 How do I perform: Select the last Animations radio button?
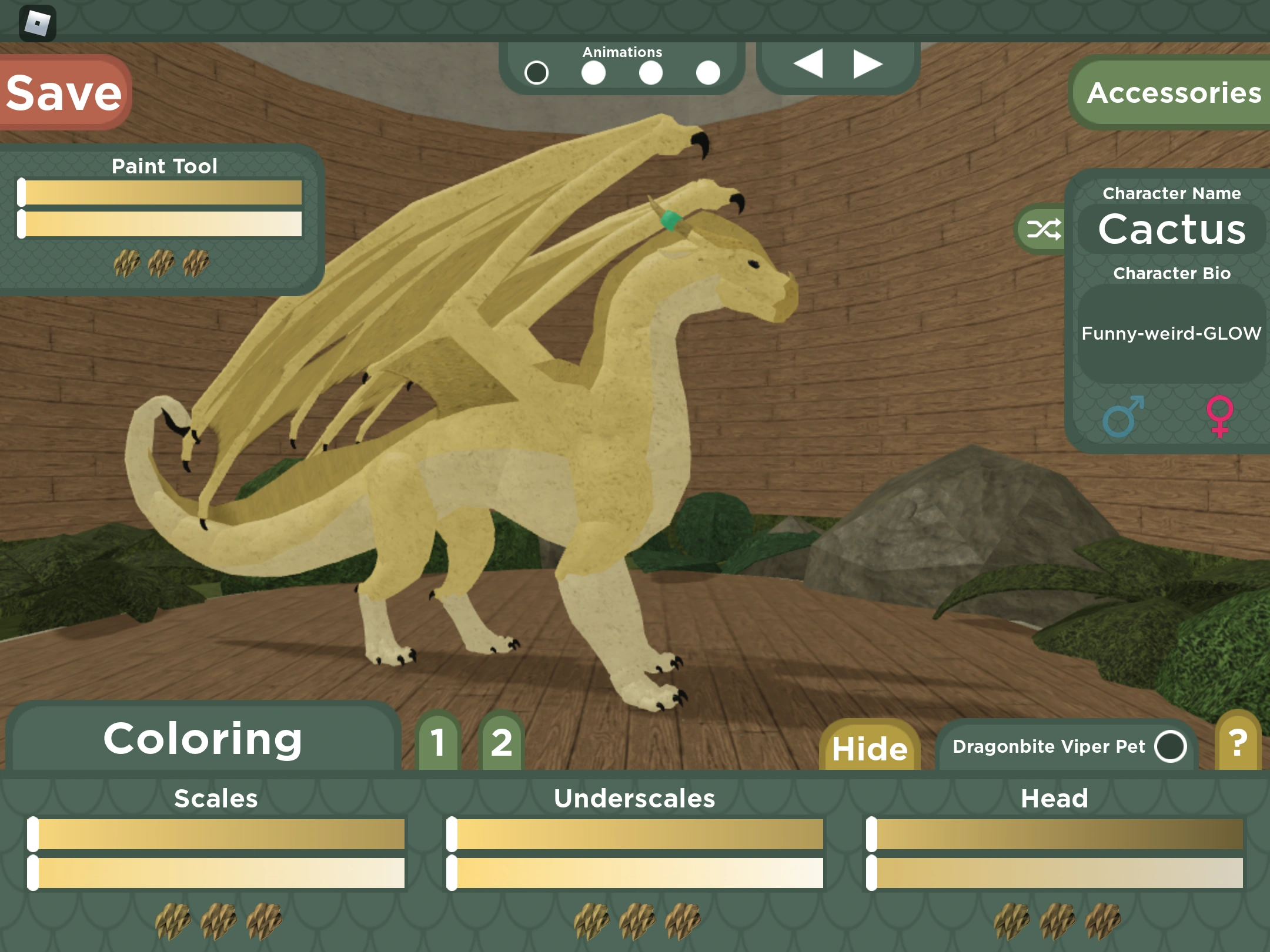coord(708,73)
